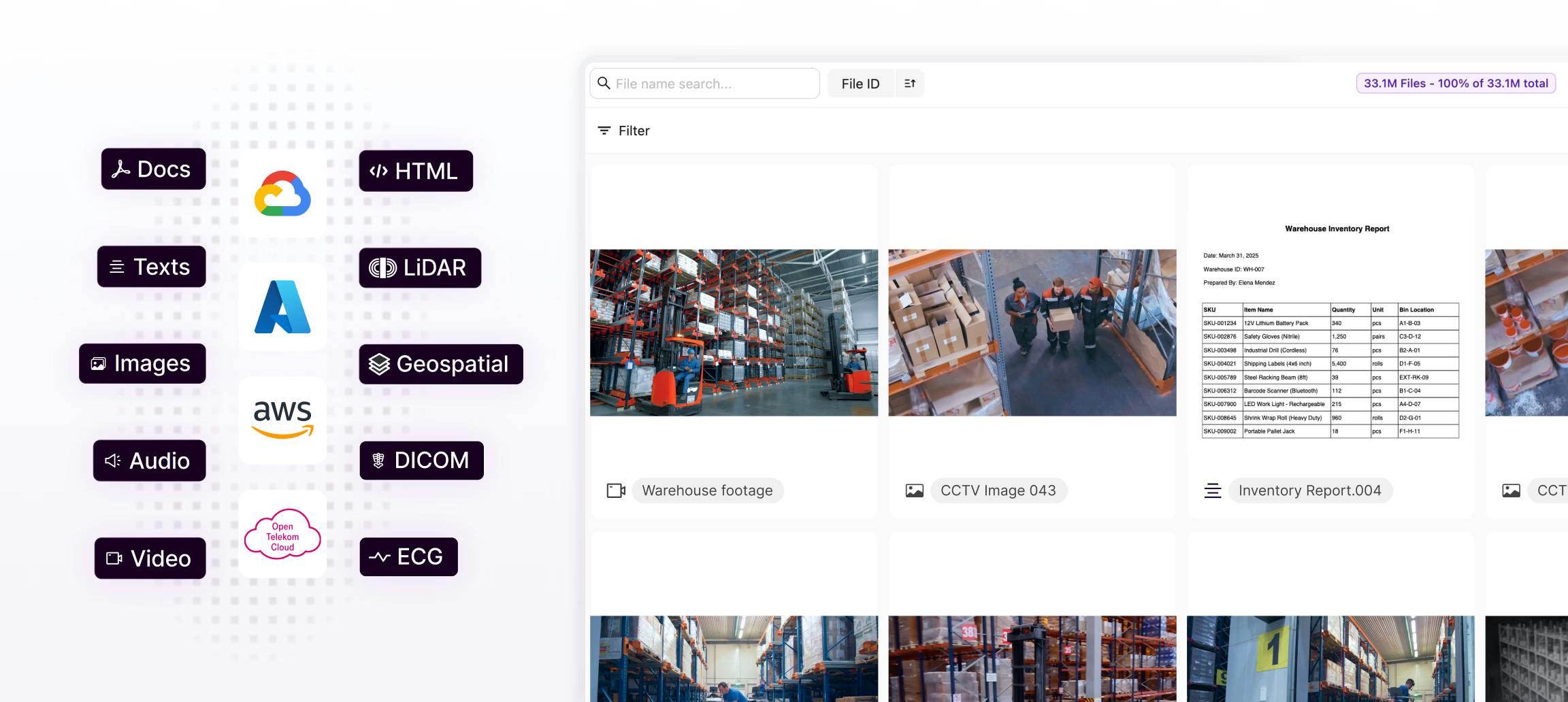Expand the Filter options
This screenshot has height=702, width=1568.
pyautogui.click(x=622, y=131)
